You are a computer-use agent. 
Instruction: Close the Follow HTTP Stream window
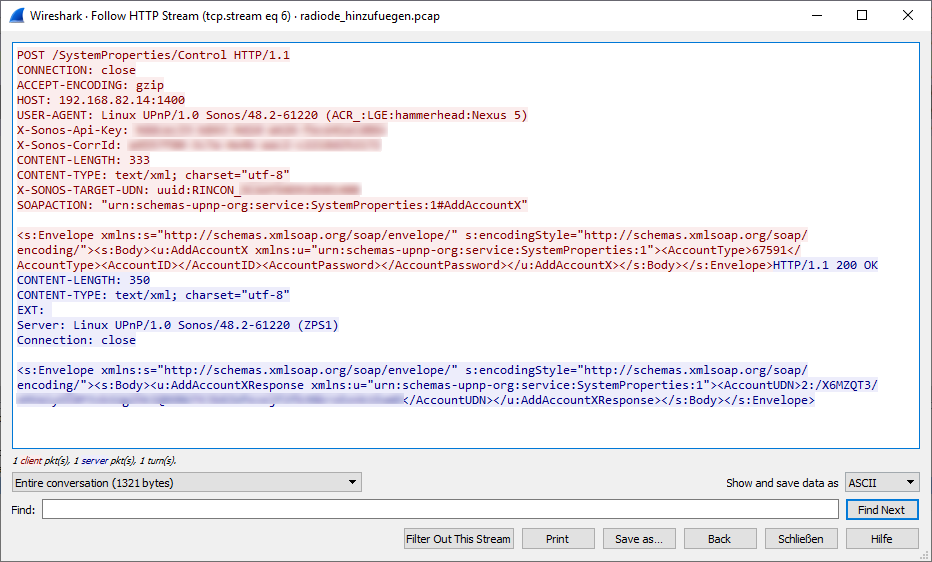pos(908,15)
